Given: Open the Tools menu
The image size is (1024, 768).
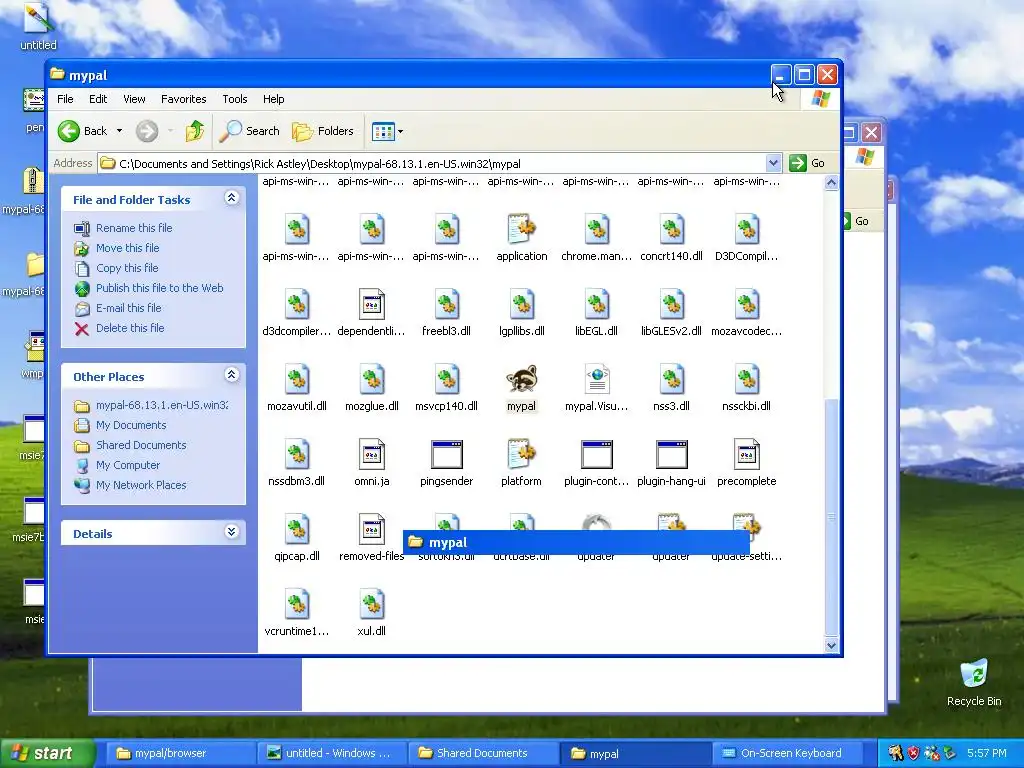Looking at the screenshot, I should (x=234, y=99).
